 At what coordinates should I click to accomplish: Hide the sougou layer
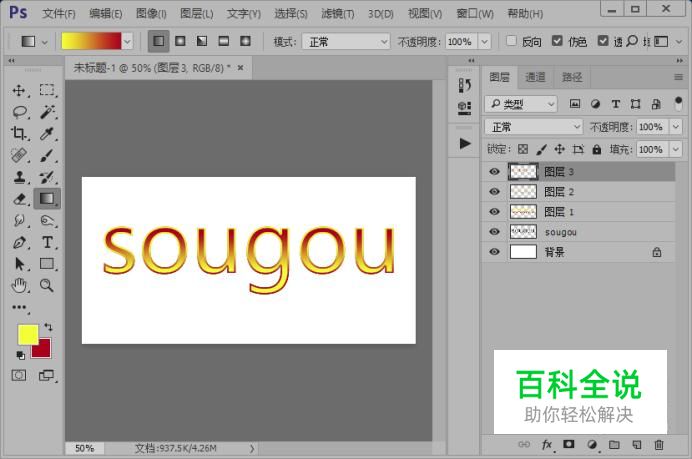coord(494,232)
